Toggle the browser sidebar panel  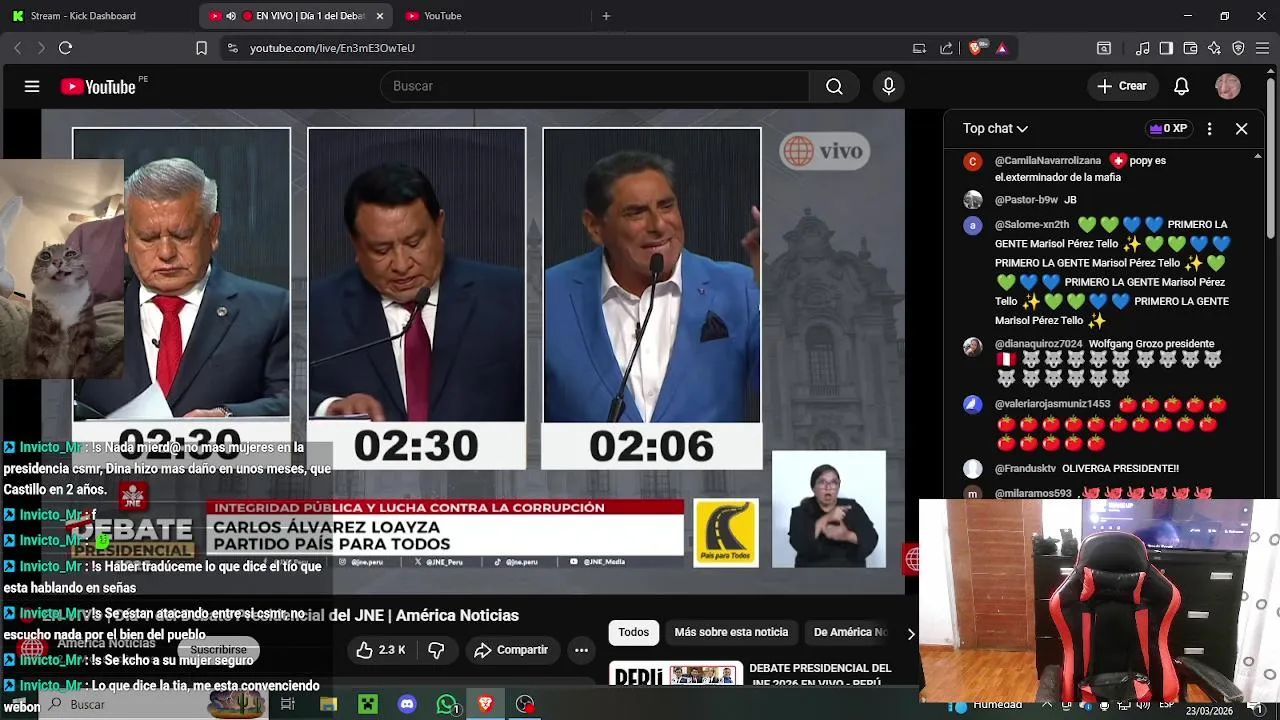coord(1166,48)
